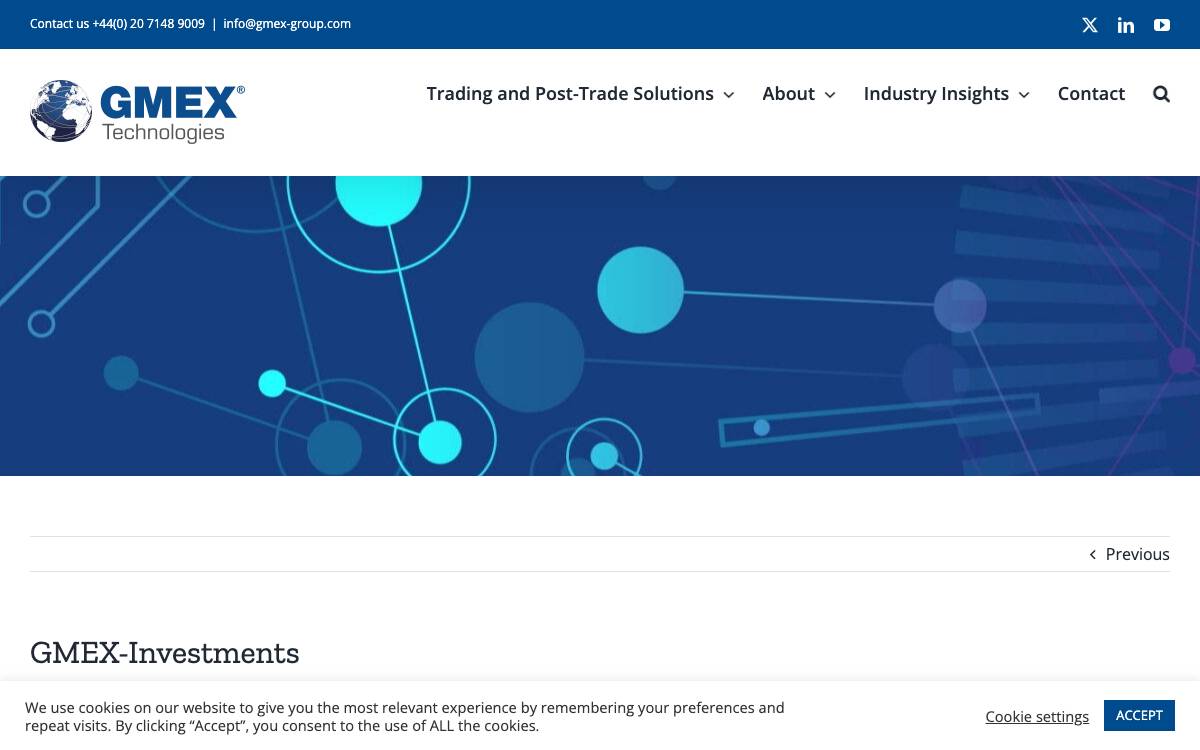Open the YouTube social link
Image resolution: width=1200 pixels, height=750 pixels.
(1162, 25)
